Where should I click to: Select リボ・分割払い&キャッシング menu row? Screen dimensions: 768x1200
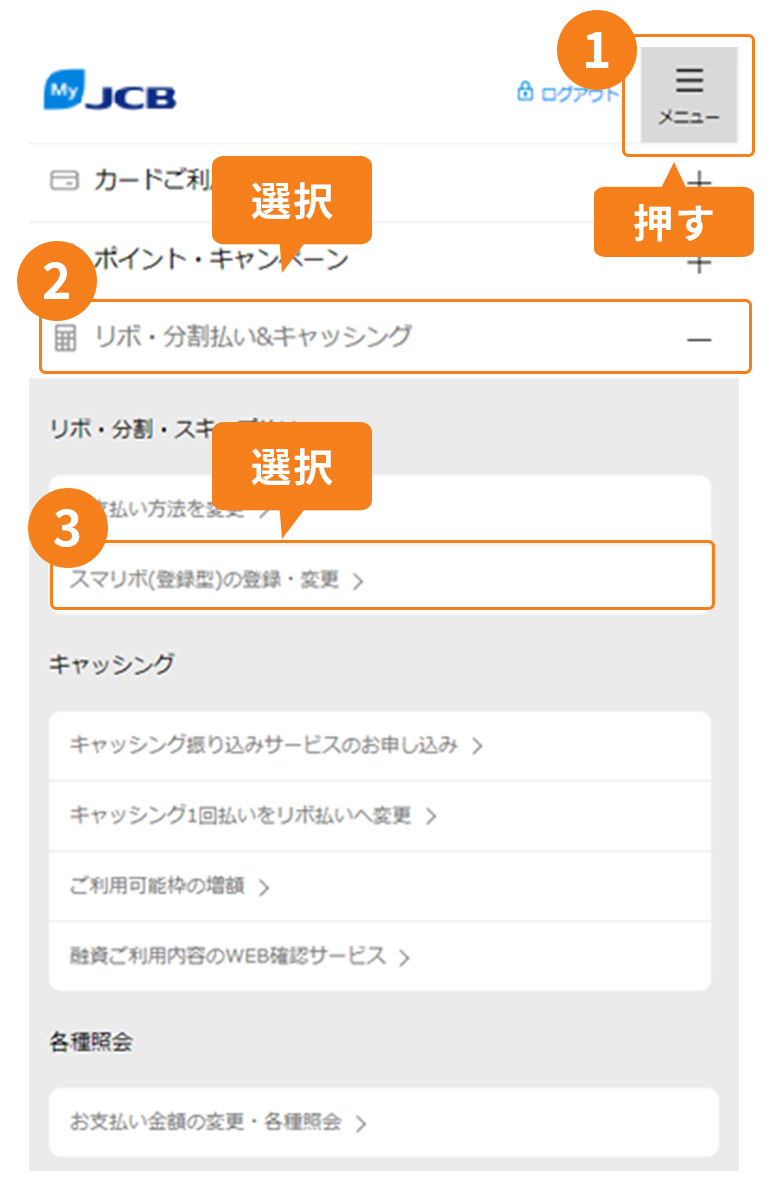[x=395, y=337]
